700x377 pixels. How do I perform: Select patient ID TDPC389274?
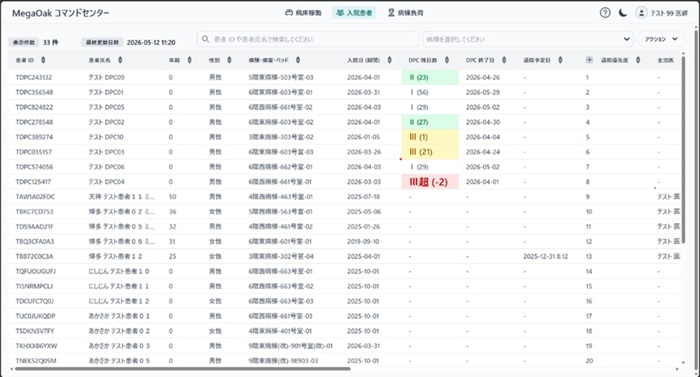point(34,137)
